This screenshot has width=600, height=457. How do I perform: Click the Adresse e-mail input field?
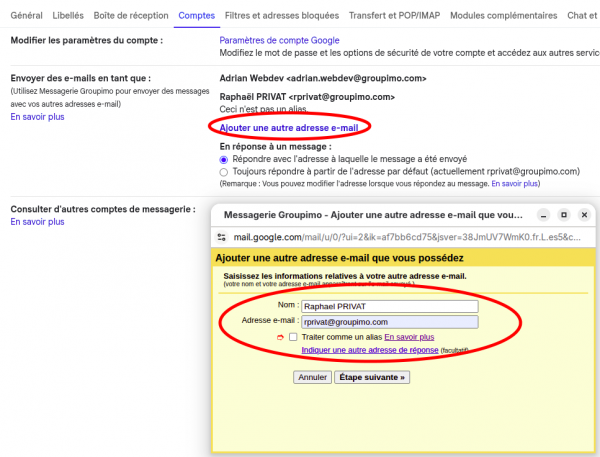point(390,322)
